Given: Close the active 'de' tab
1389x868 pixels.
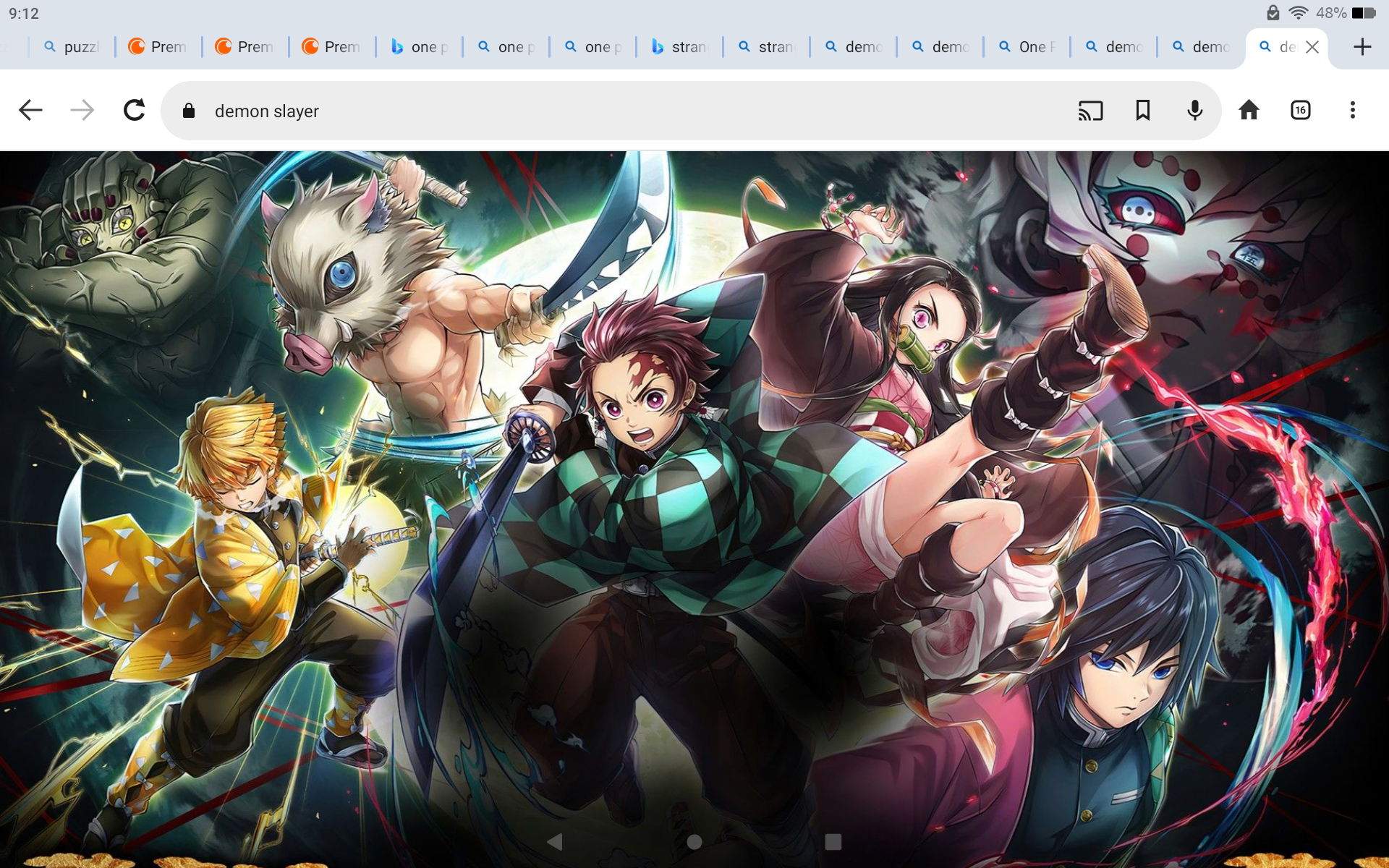Looking at the screenshot, I should coord(1312,47).
